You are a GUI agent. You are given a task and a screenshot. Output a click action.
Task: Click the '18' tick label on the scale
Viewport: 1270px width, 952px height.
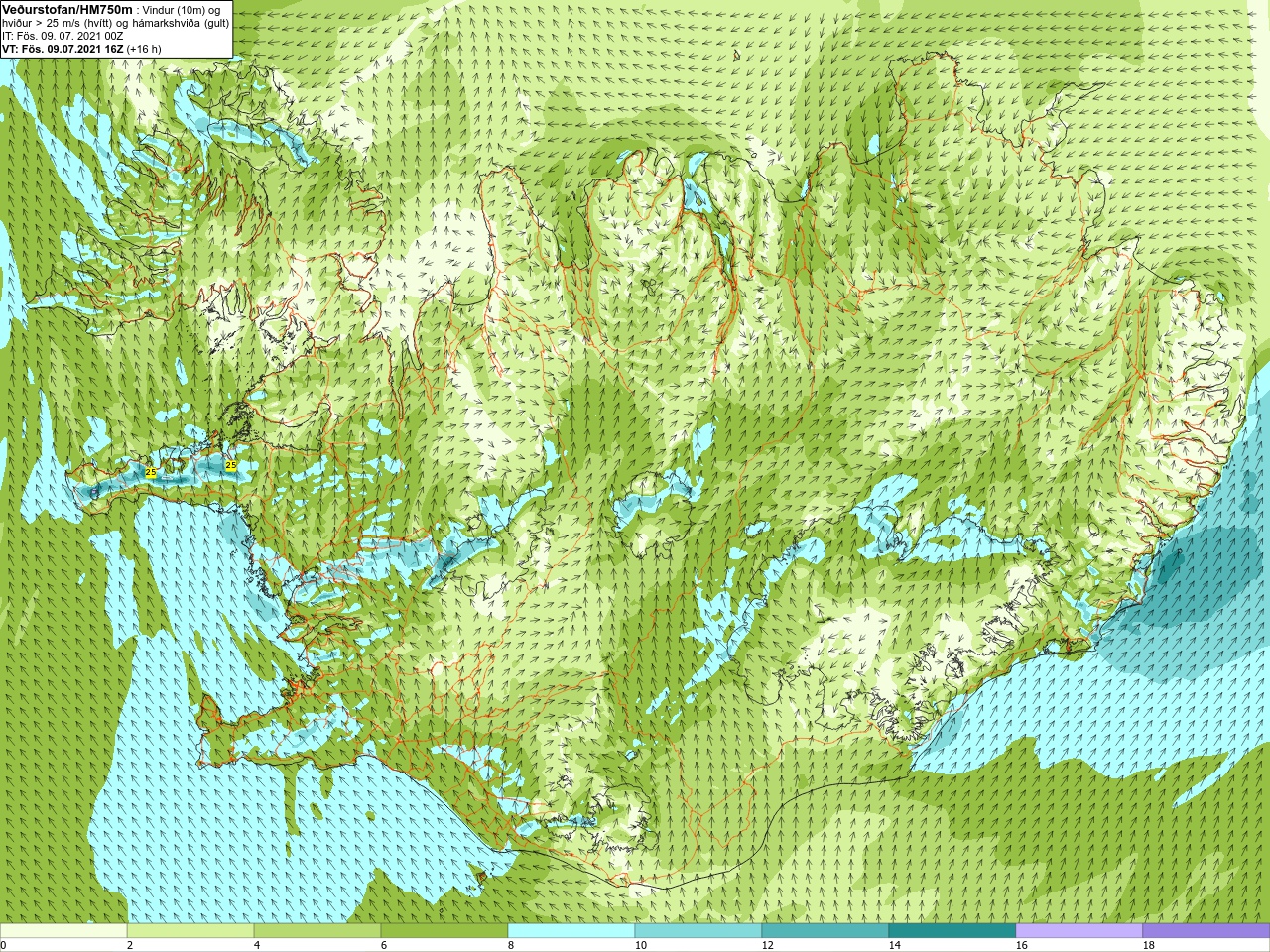tap(1149, 945)
